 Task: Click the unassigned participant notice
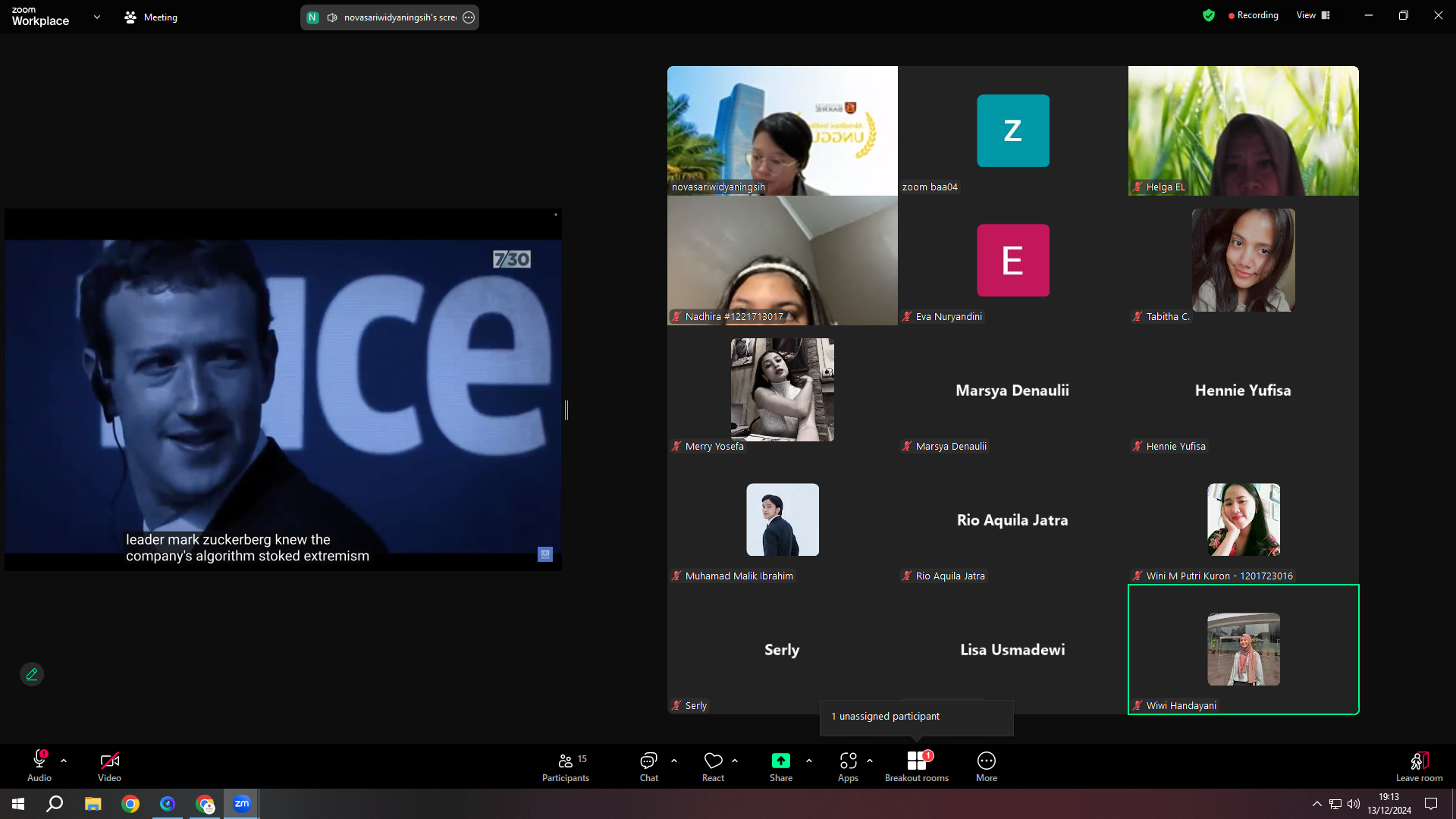coord(916,717)
